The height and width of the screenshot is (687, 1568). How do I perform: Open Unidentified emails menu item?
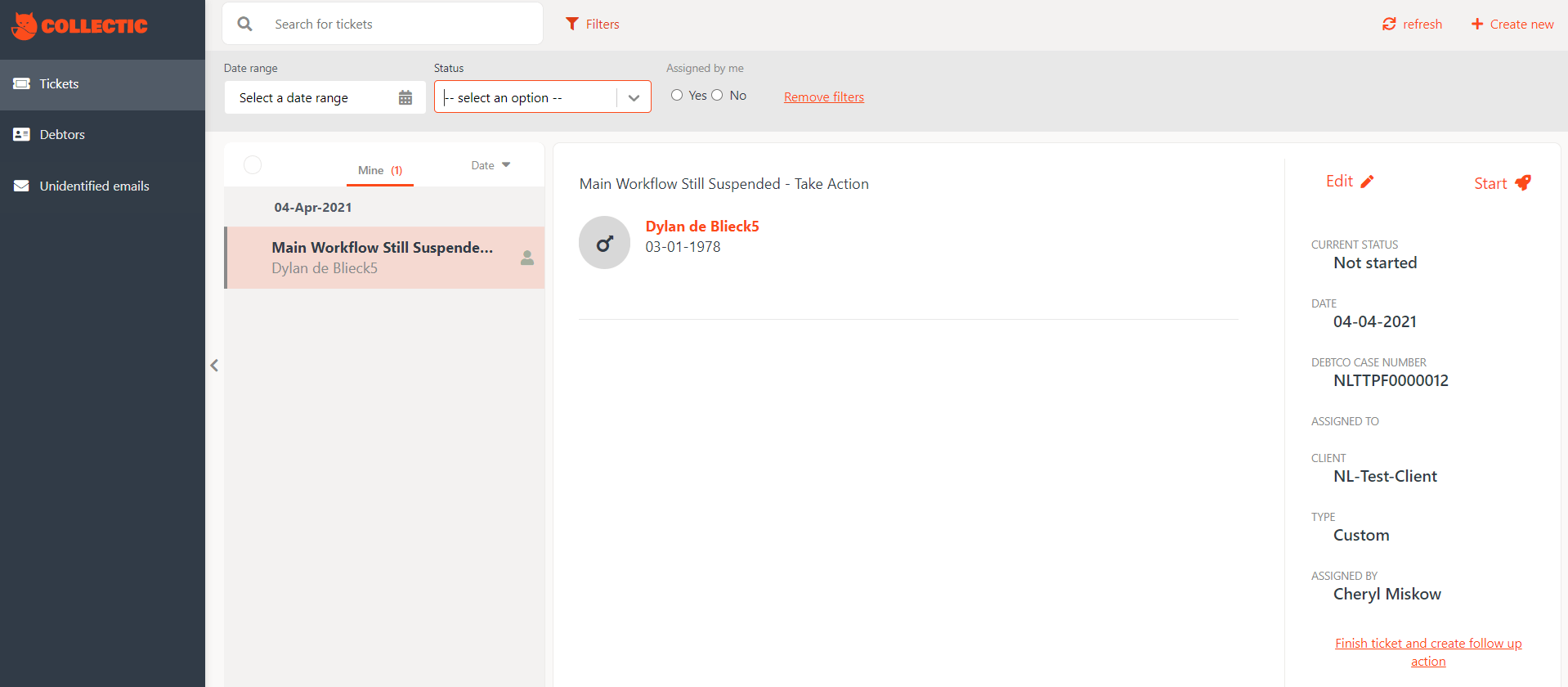pyautogui.click(x=102, y=186)
